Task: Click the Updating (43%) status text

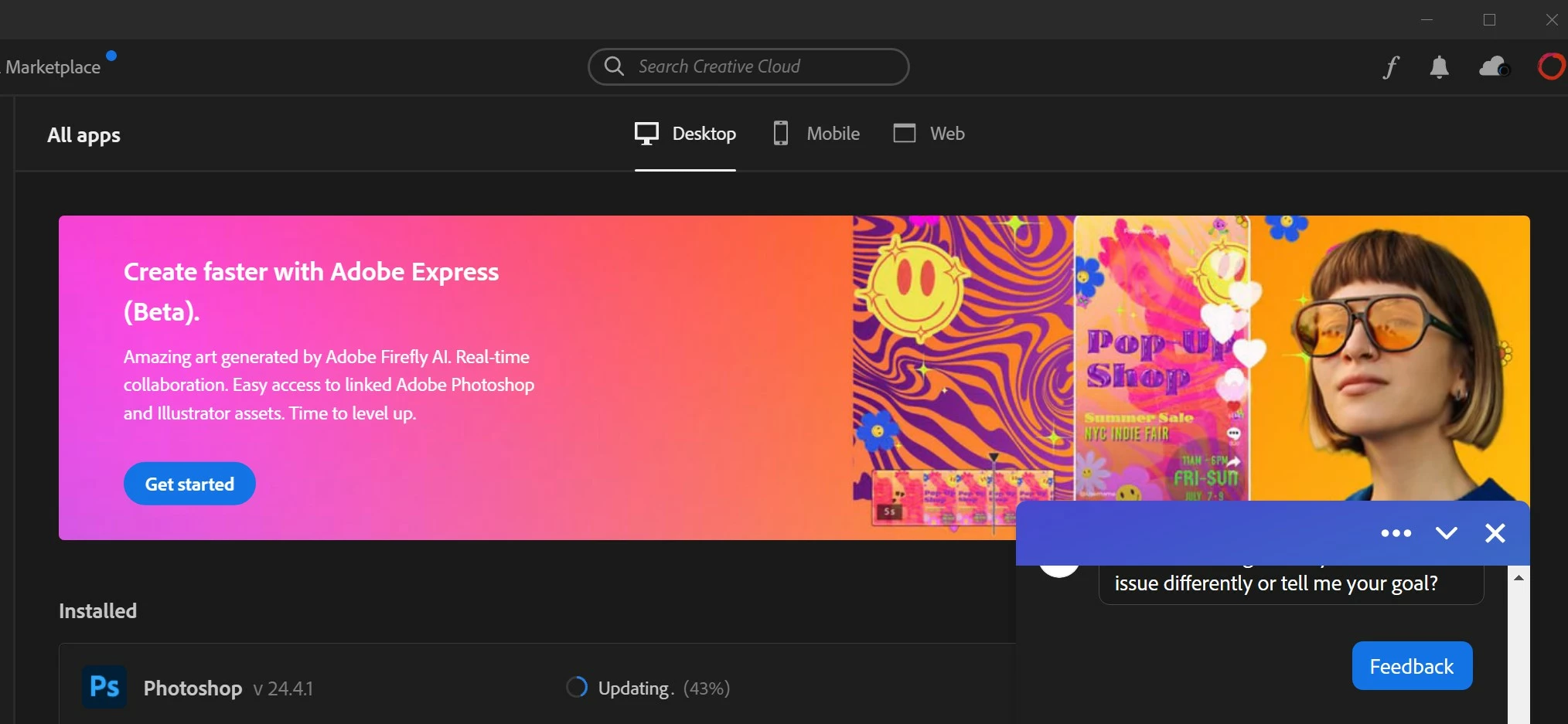Action: tap(664, 688)
